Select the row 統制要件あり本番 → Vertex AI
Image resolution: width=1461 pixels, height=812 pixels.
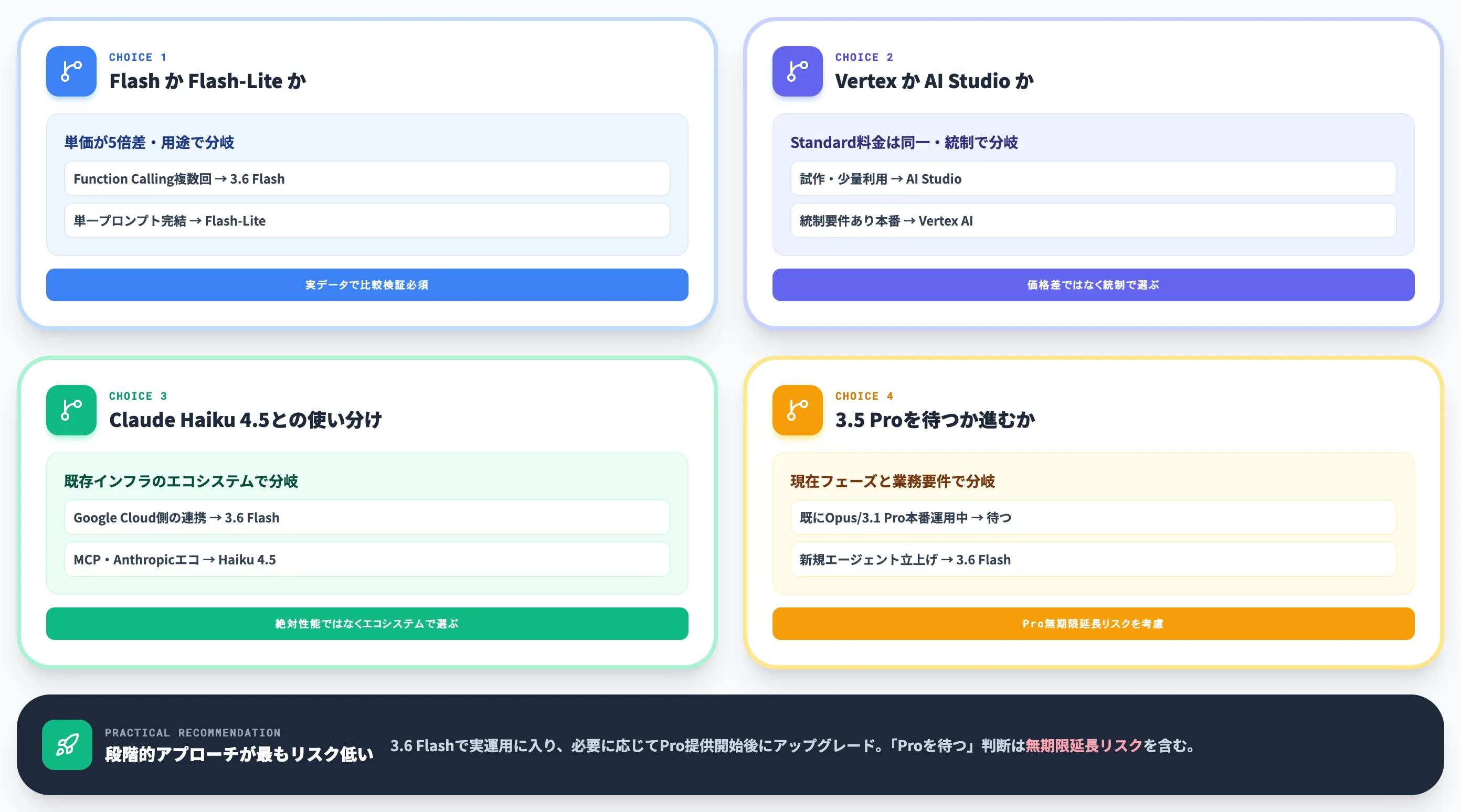click(x=1093, y=221)
